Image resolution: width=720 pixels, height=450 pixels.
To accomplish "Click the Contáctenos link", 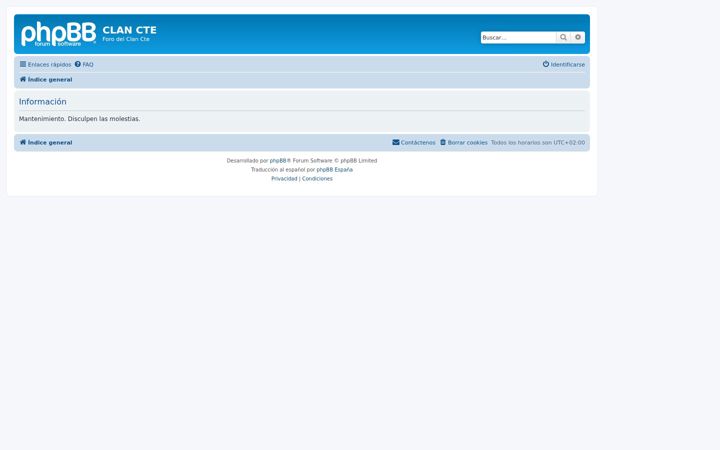I will [x=414, y=142].
